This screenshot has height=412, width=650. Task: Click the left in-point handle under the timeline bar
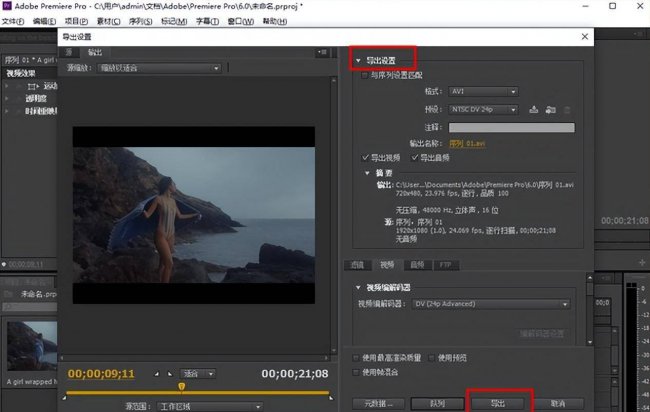(64, 398)
